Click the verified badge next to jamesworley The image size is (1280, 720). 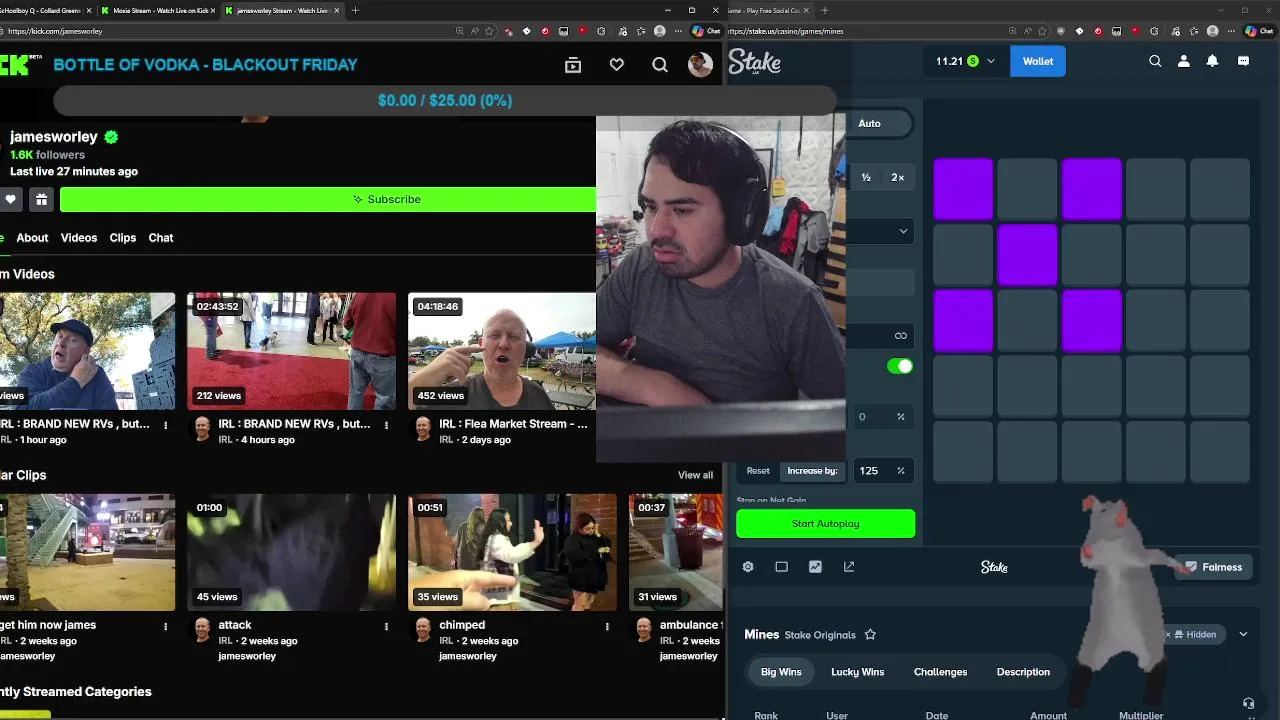pyautogui.click(x=111, y=137)
